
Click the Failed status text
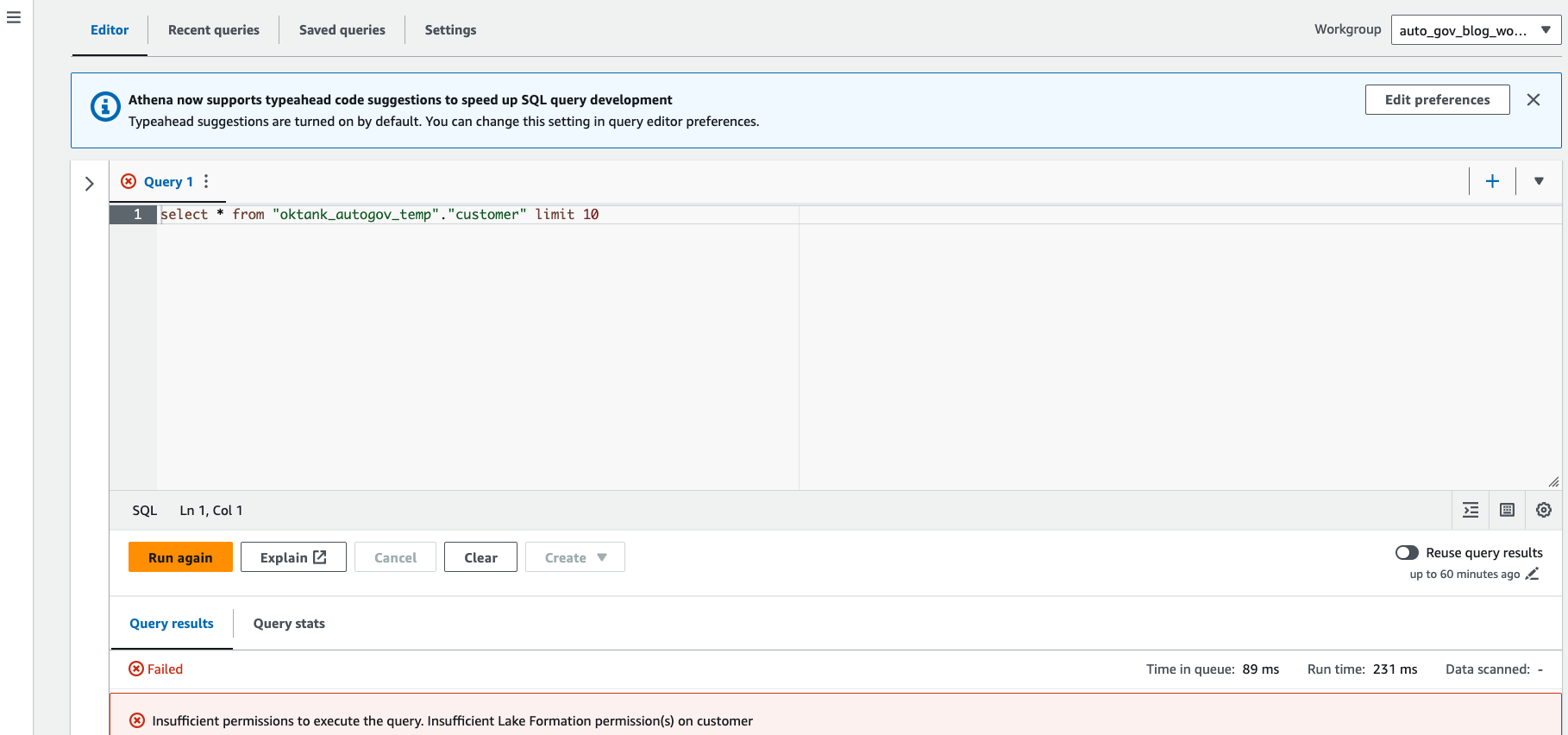coord(165,669)
